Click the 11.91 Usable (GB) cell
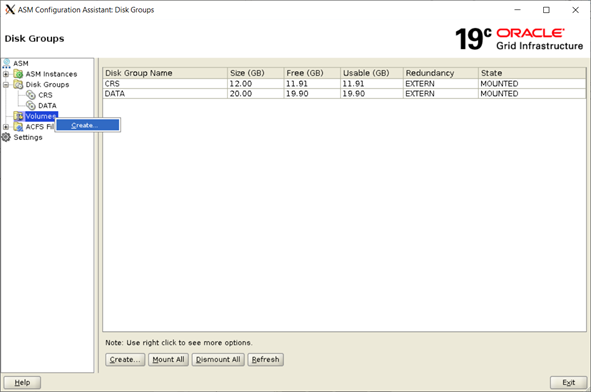 click(x=372, y=83)
